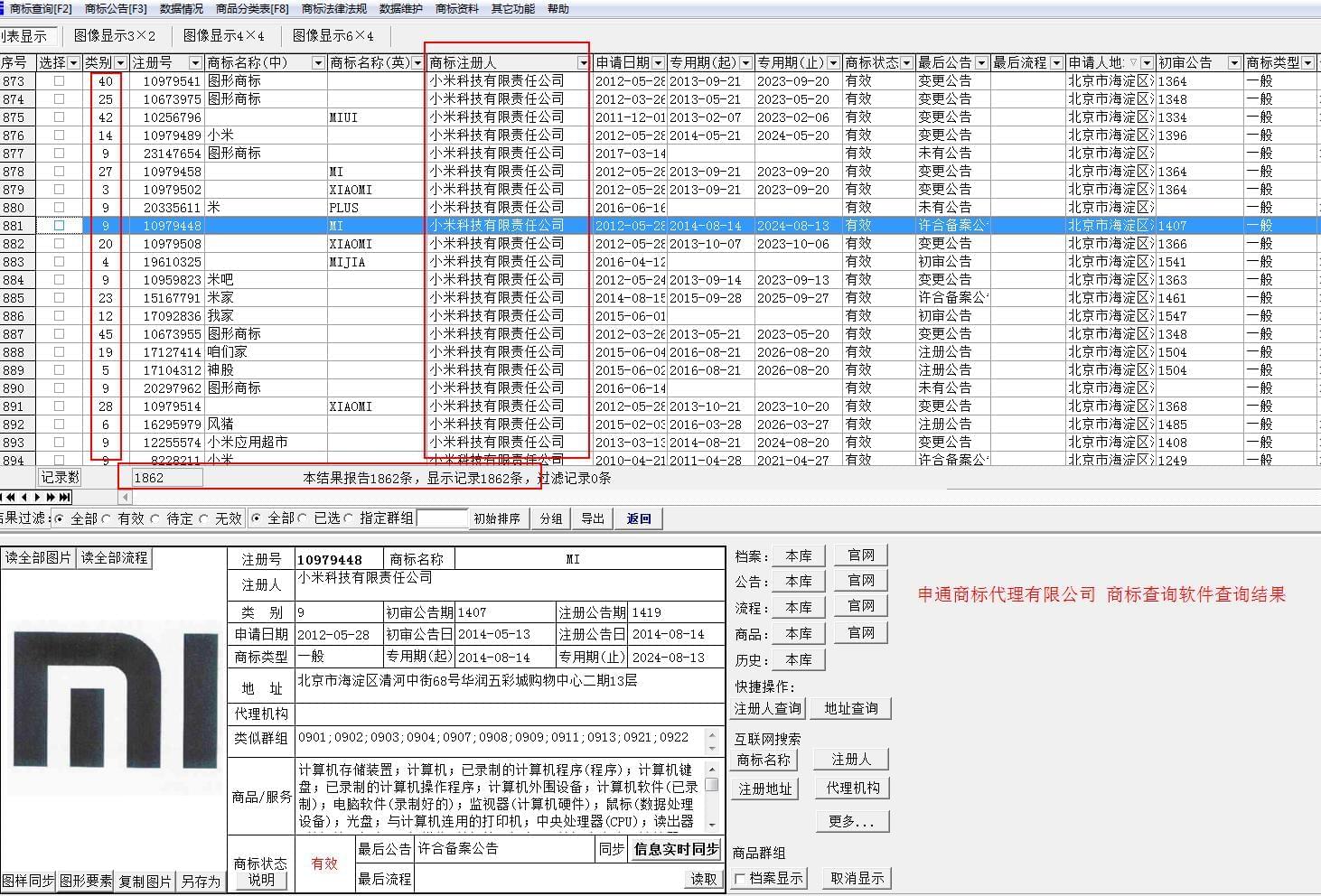Screen dimensions: 1321x896
Task: Open the 商标法律法规 menu
Action: 334,9
